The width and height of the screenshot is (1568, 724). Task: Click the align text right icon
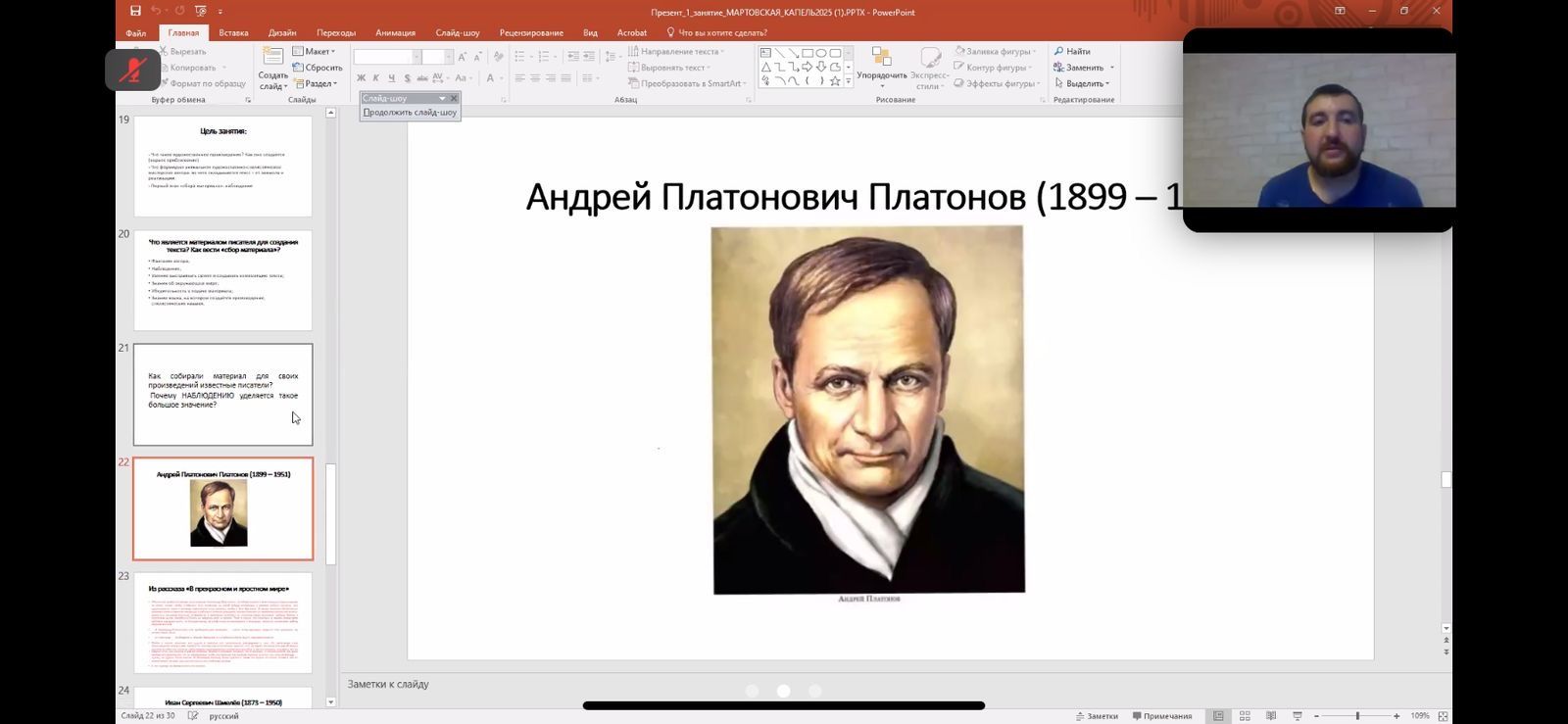pos(551,78)
